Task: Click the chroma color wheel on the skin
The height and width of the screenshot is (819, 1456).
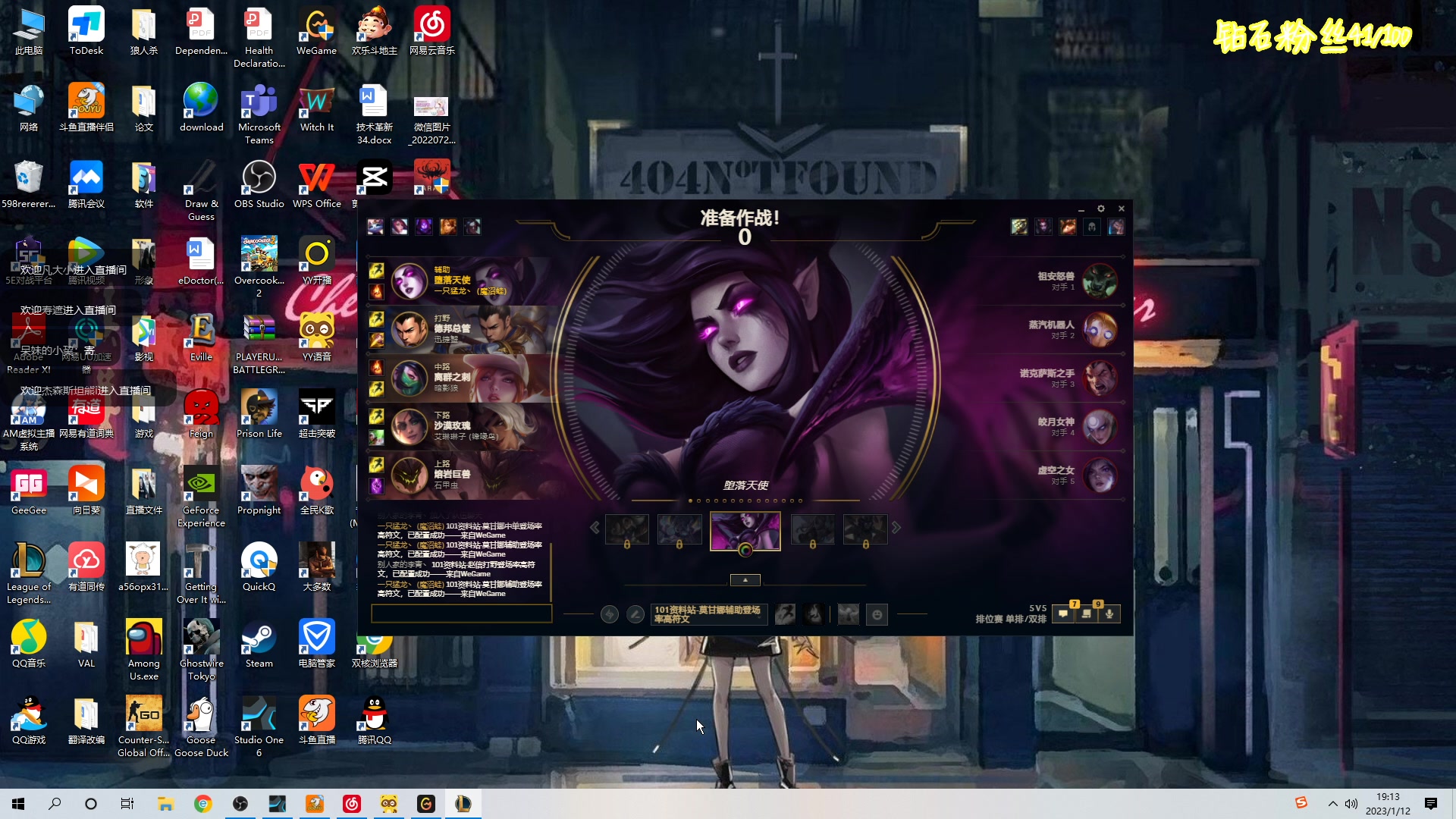Action: (745, 551)
